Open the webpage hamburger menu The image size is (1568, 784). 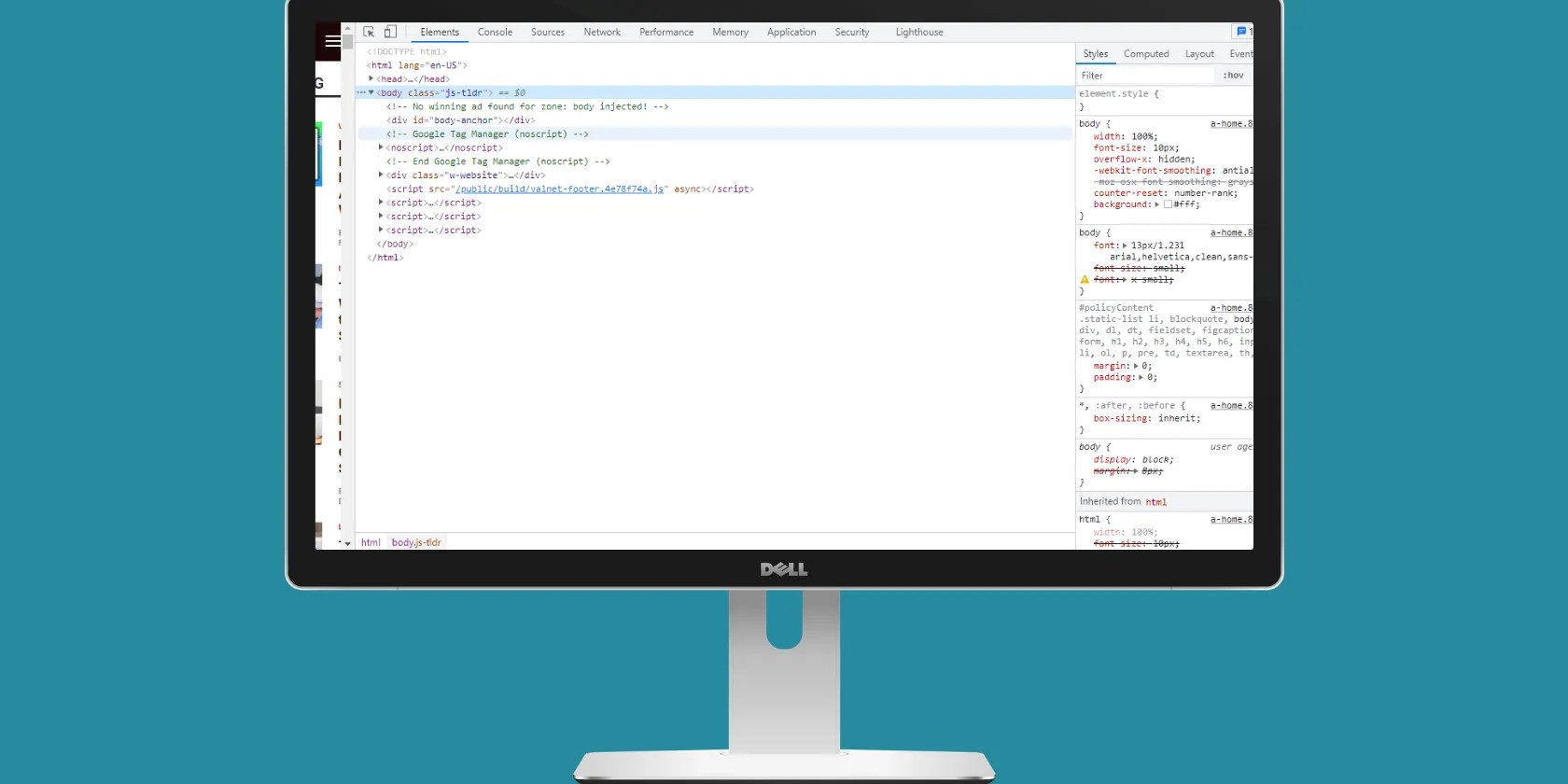(332, 40)
